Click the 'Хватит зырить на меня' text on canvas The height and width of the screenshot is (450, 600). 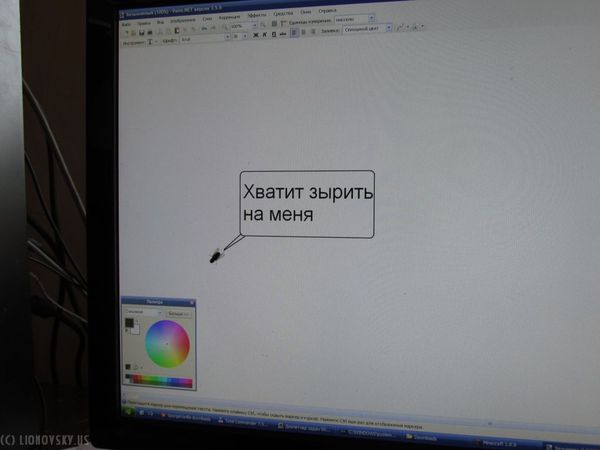(x=308, y=203)
